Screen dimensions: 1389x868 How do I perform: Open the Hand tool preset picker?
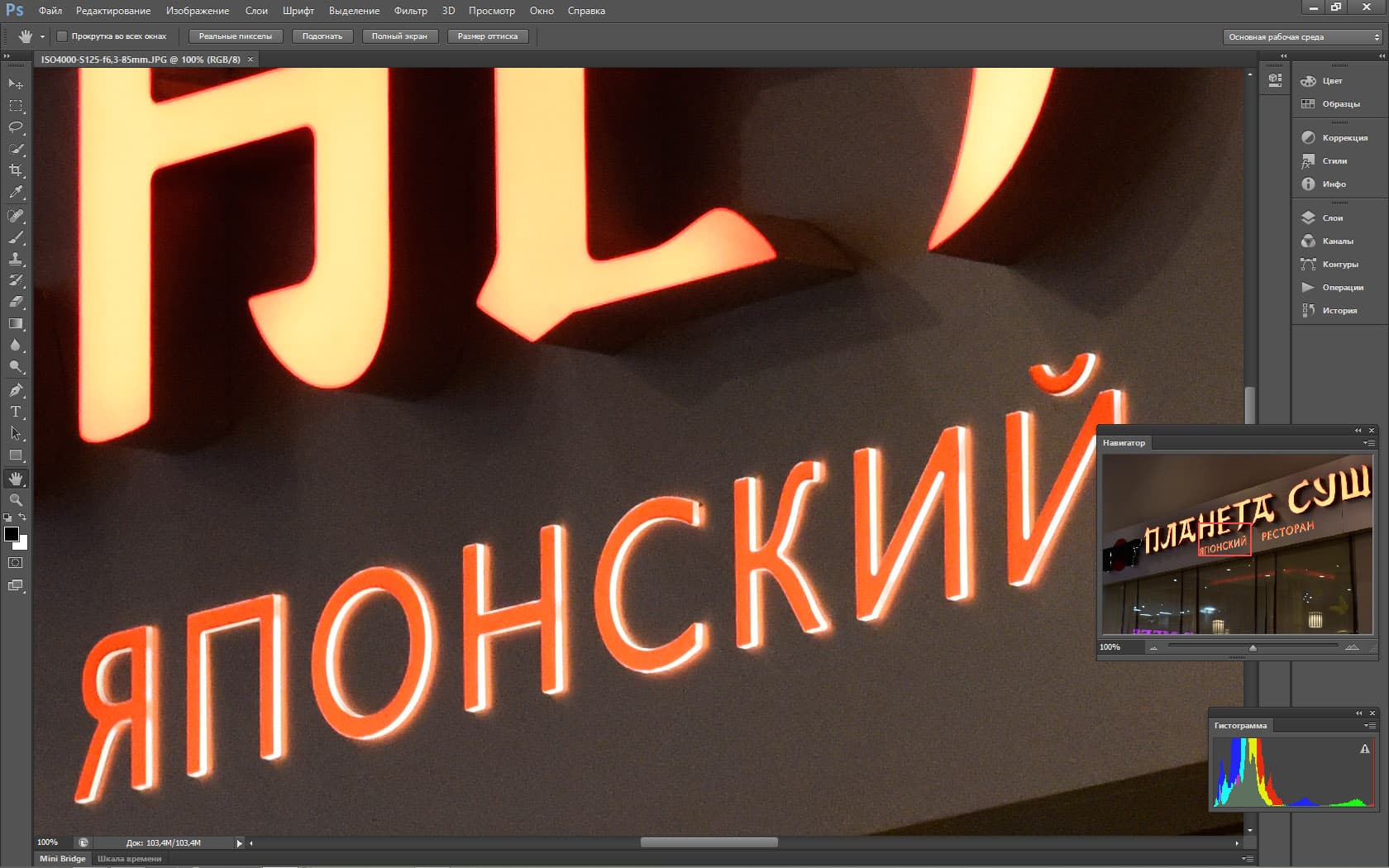[x=42, y=36]
